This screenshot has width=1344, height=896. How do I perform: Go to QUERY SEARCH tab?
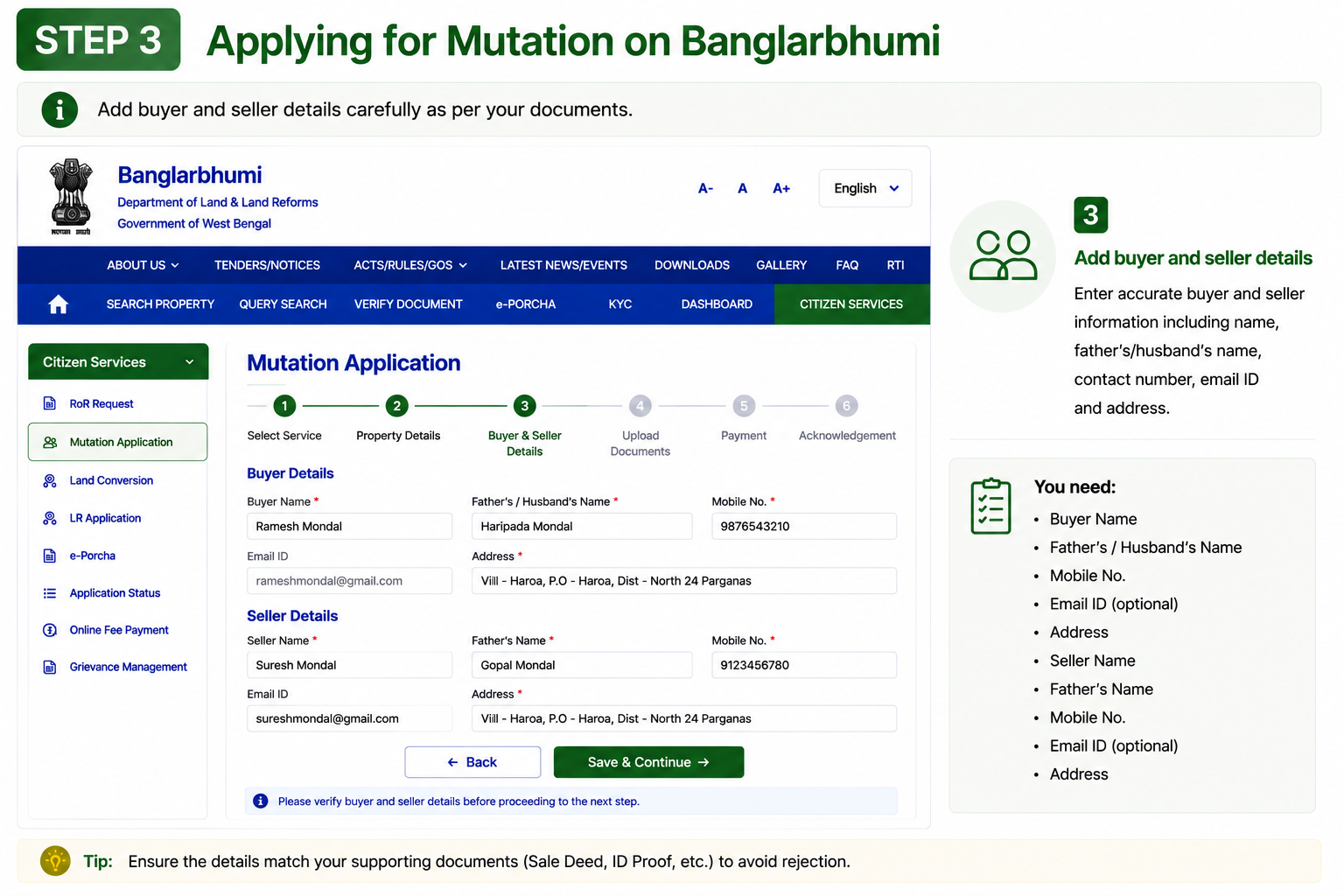(x=283, y=304)
